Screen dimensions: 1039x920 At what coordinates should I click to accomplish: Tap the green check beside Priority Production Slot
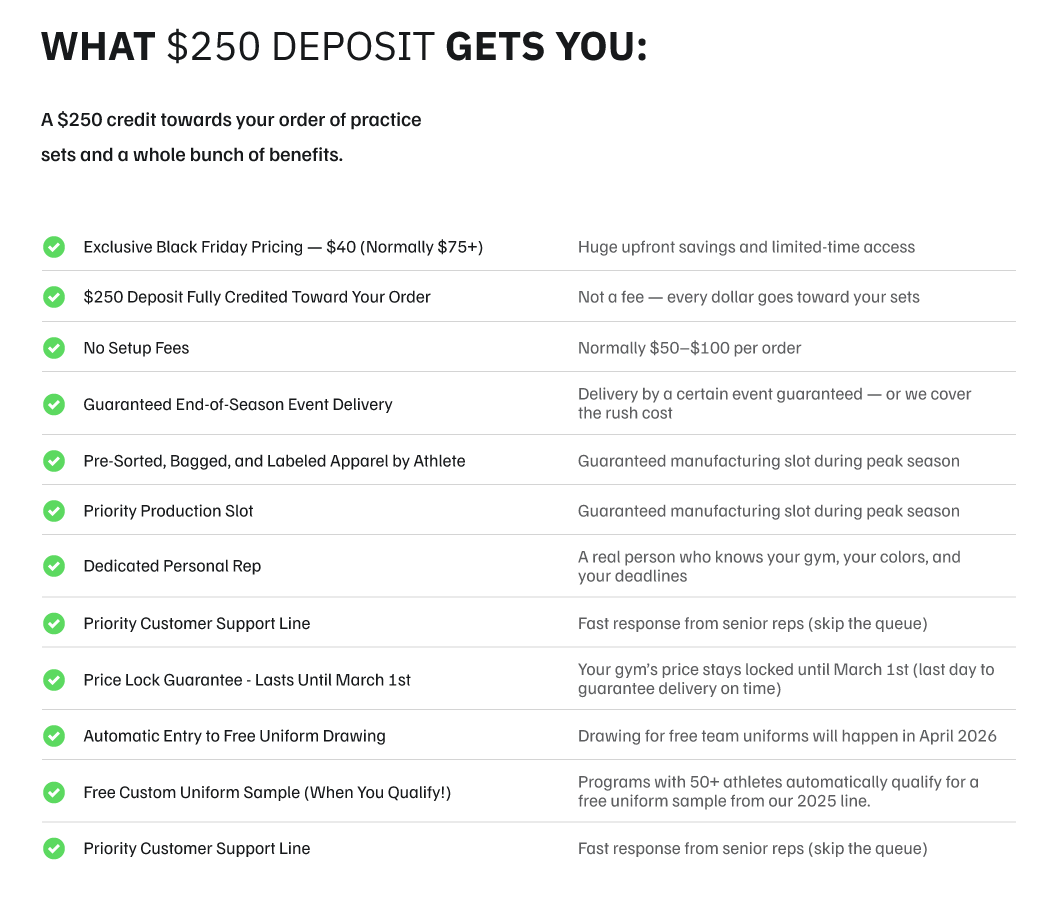pos(54,511)
